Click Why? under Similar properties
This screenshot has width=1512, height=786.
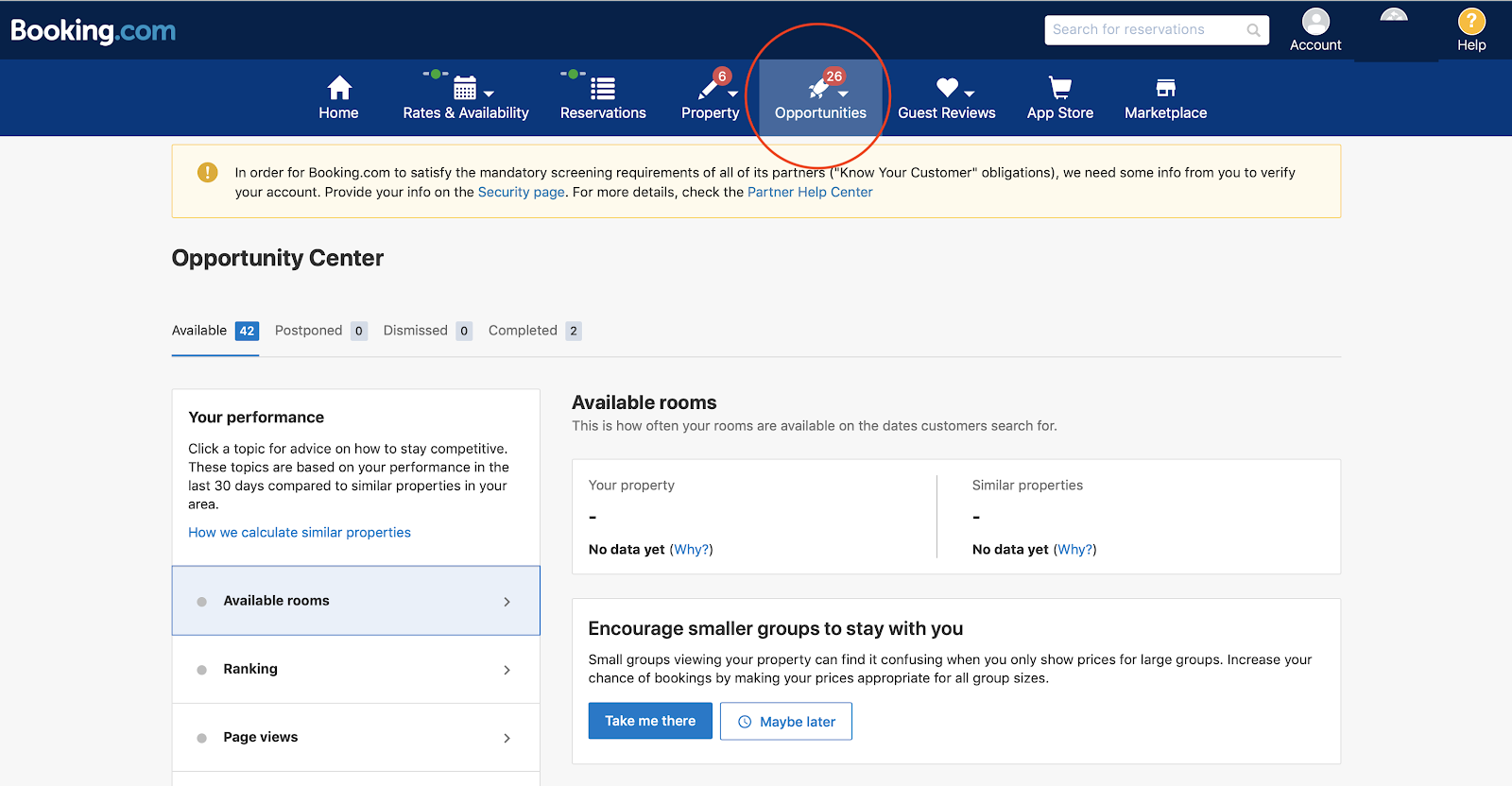click(x=1074, y=549)
